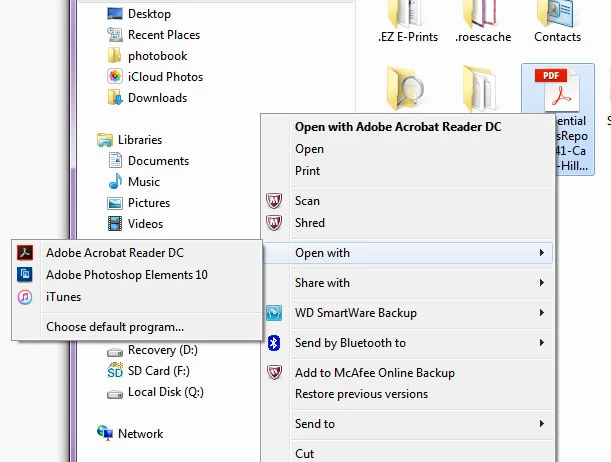Expand the Send by Bluetooth to arrow
611x462 pixels.
tap(542, 343)
